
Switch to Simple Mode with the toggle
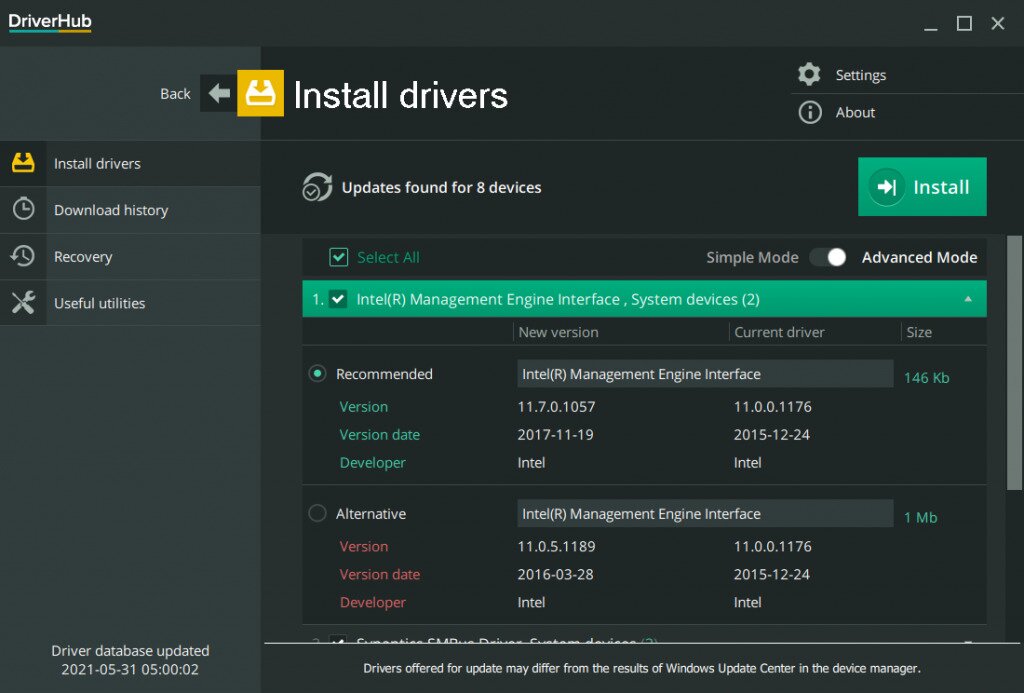click(x=828, y=257)
